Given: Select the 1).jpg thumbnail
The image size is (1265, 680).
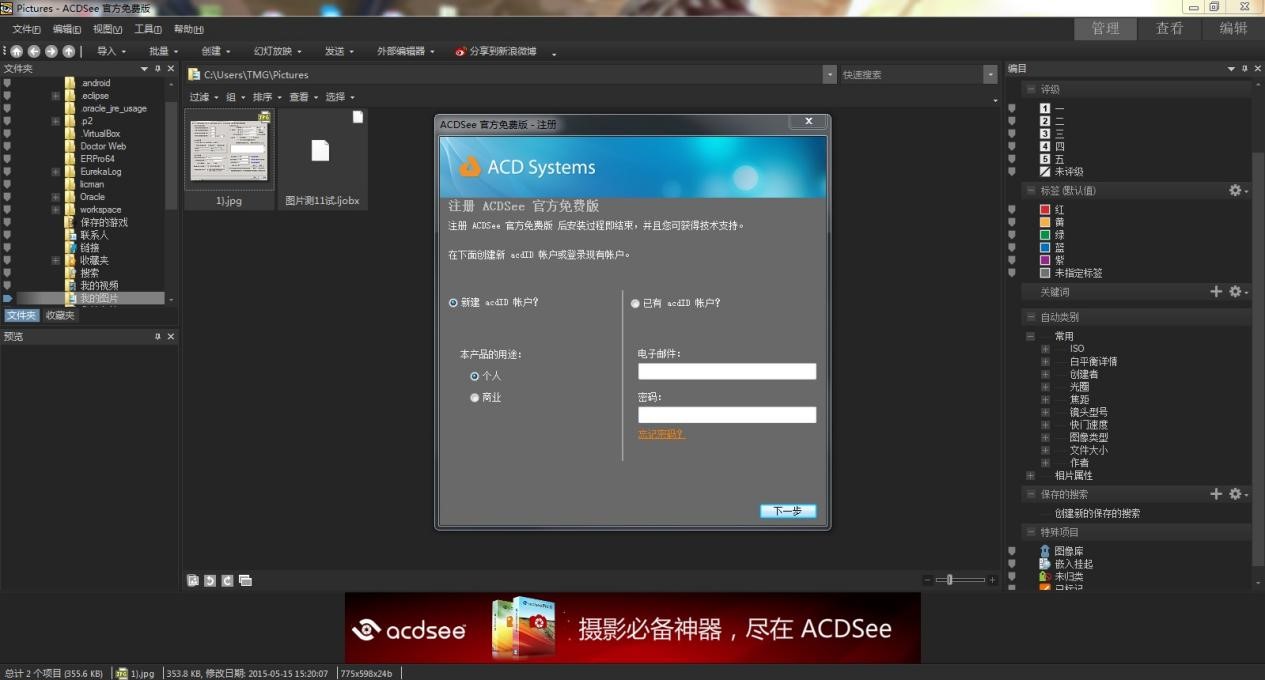Looking at the screenshot, I should [x=228, y=150].
